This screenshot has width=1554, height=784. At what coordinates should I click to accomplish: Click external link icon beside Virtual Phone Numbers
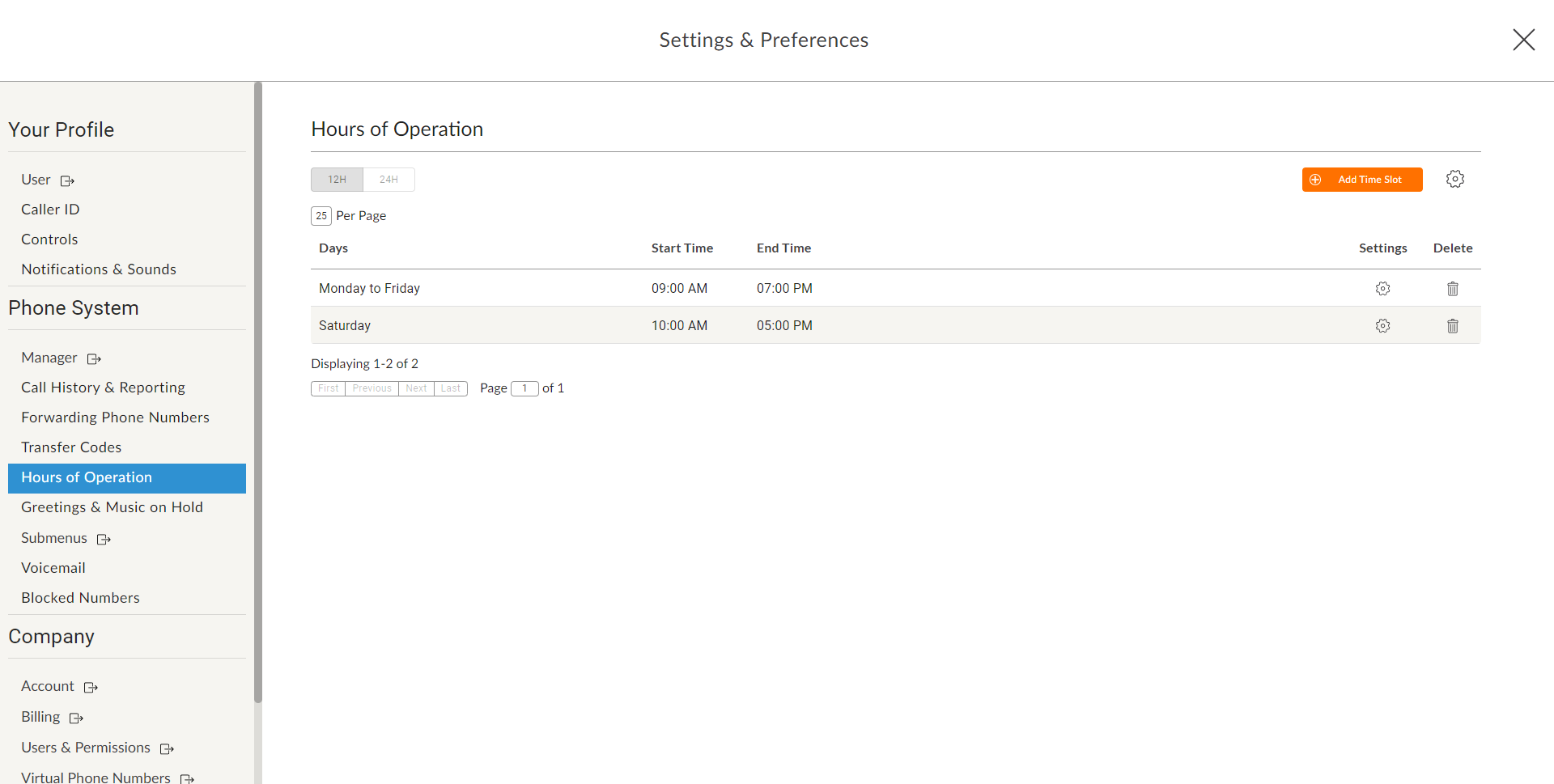point(187,778)
